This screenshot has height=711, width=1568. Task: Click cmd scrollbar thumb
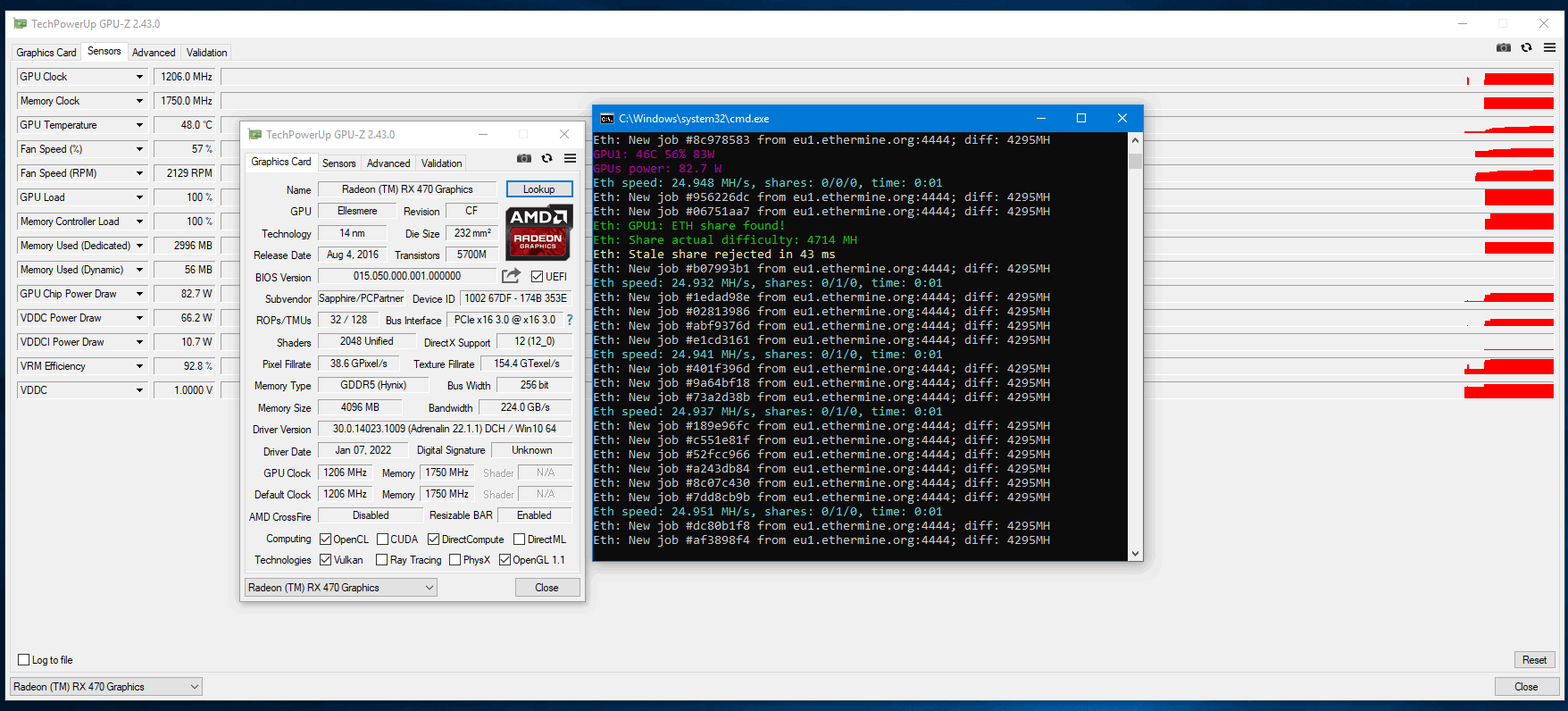1136,161
